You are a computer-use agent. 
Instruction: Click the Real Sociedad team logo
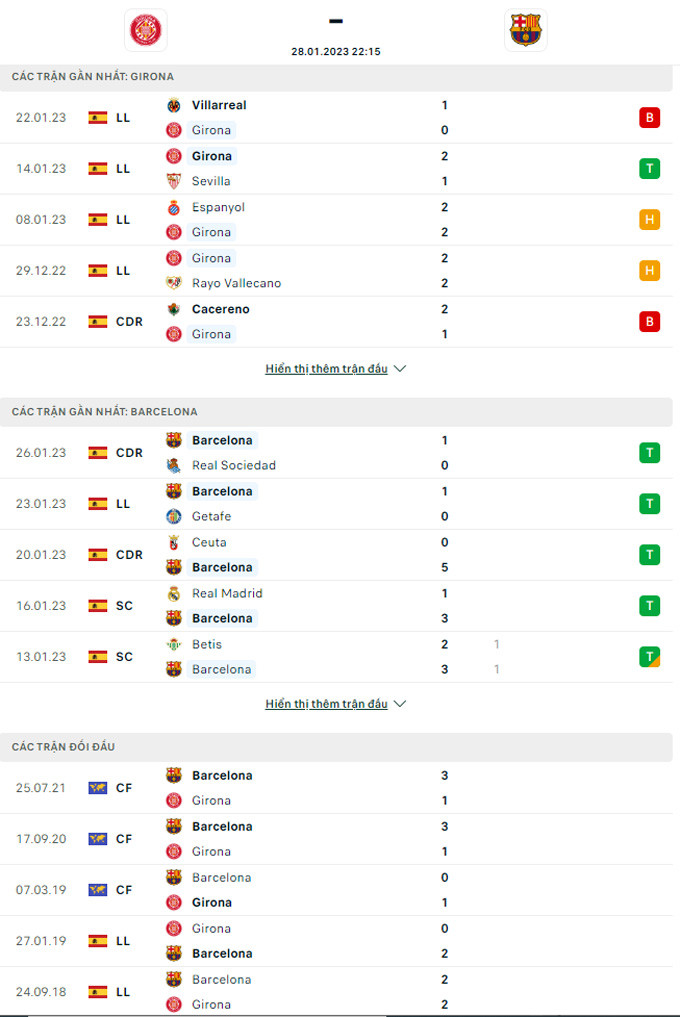click(x=174, y=465)
